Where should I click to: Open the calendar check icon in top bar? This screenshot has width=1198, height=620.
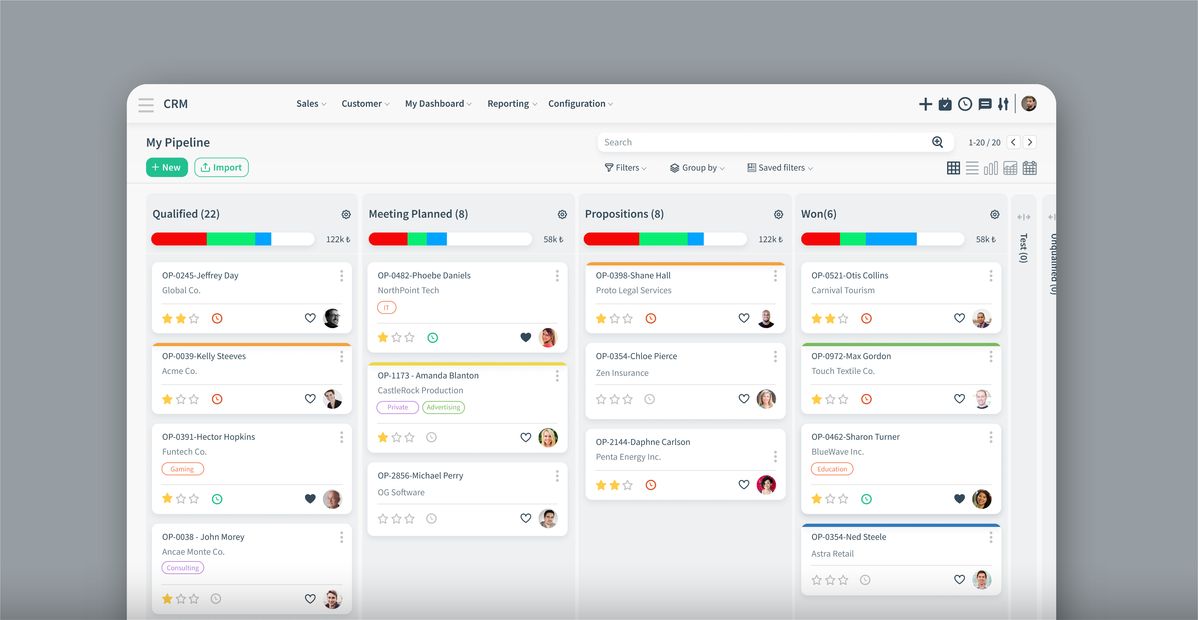(945, 104)
